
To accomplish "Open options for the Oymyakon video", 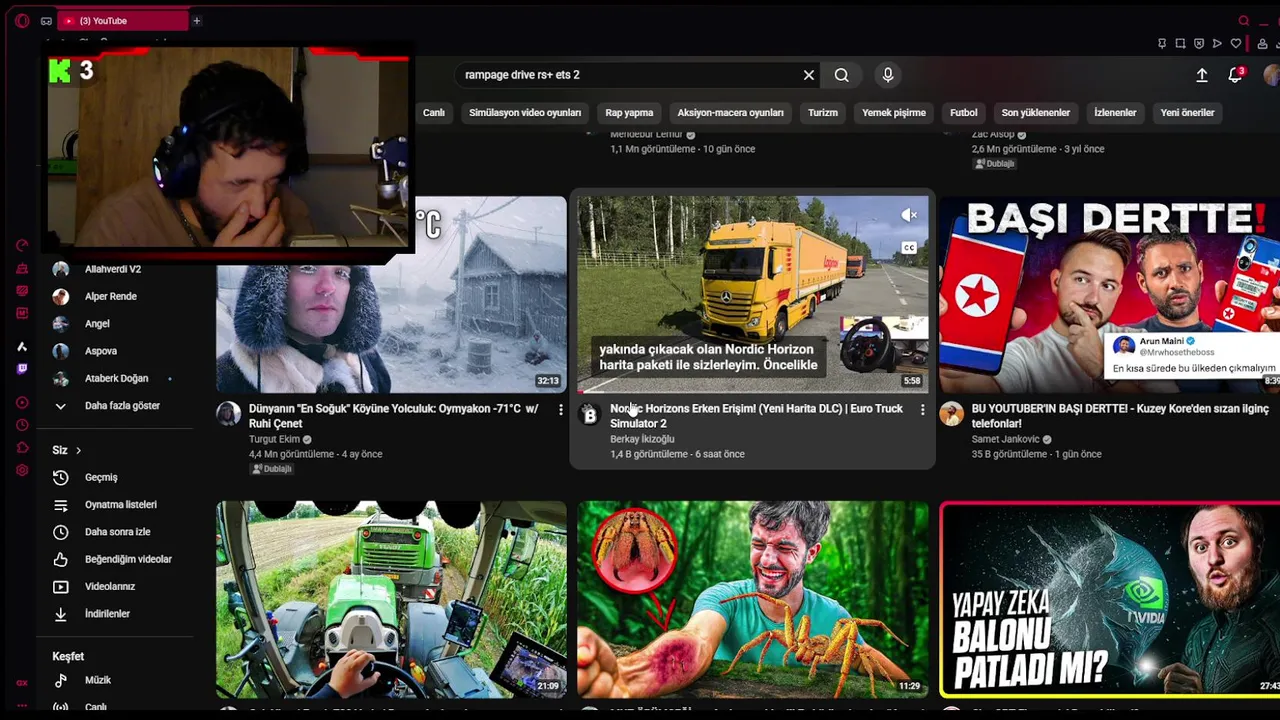I will 560,410.
